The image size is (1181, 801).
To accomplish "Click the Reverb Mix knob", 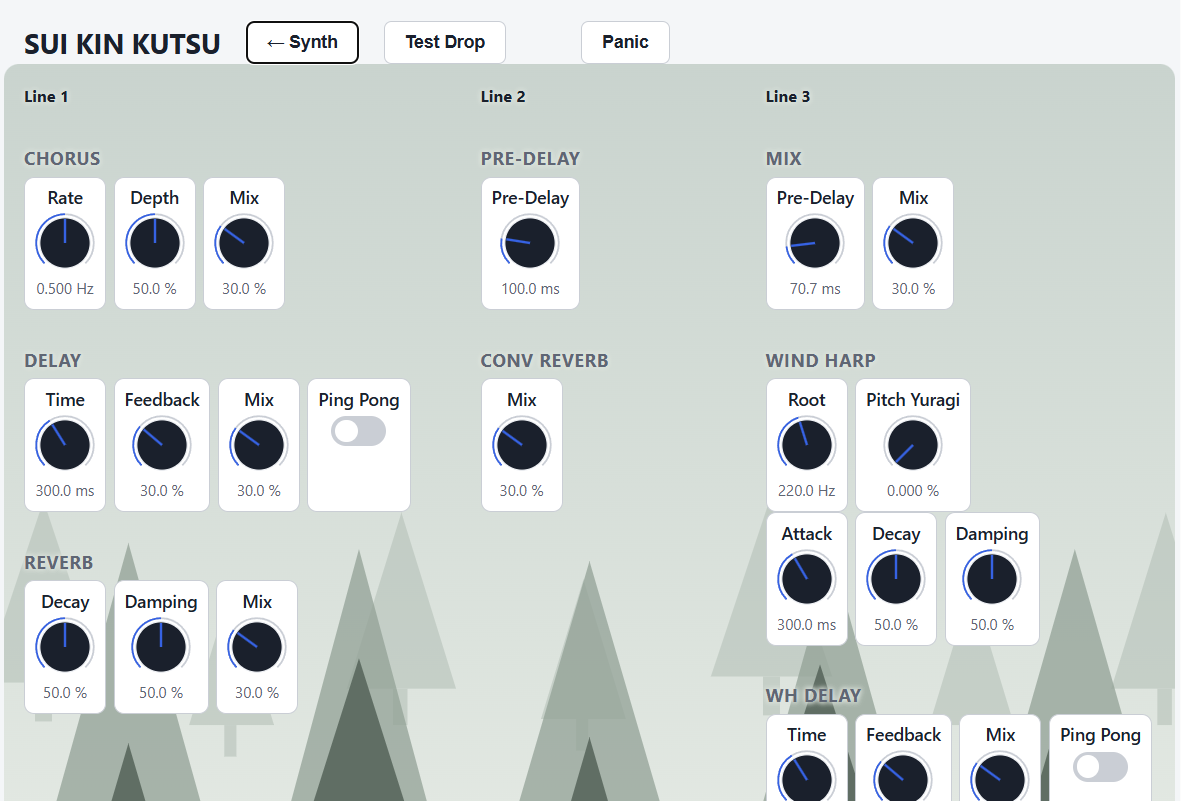I will pyautogui.click(x=257, y=647).
